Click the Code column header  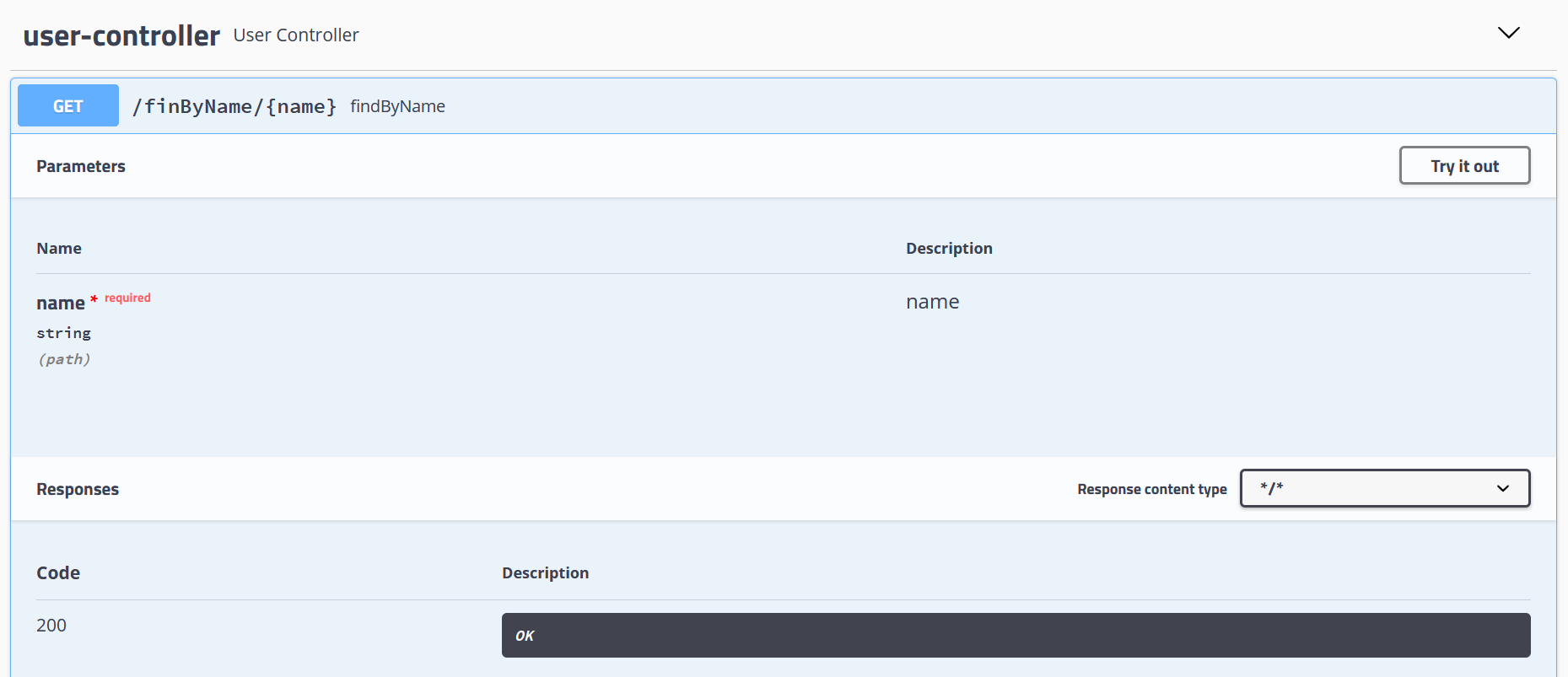(x=58, y=572)
